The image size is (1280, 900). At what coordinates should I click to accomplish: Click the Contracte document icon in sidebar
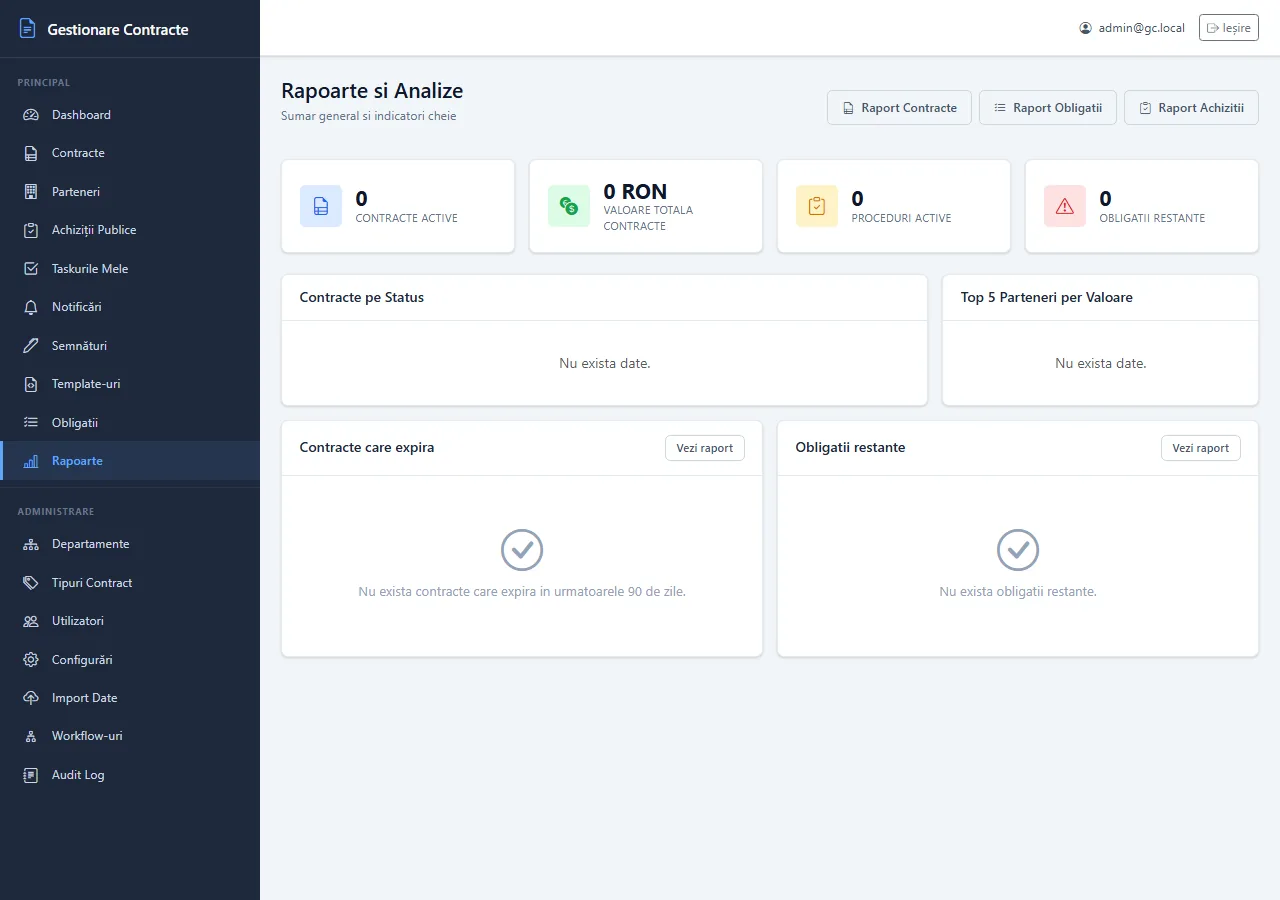(31, 153)
